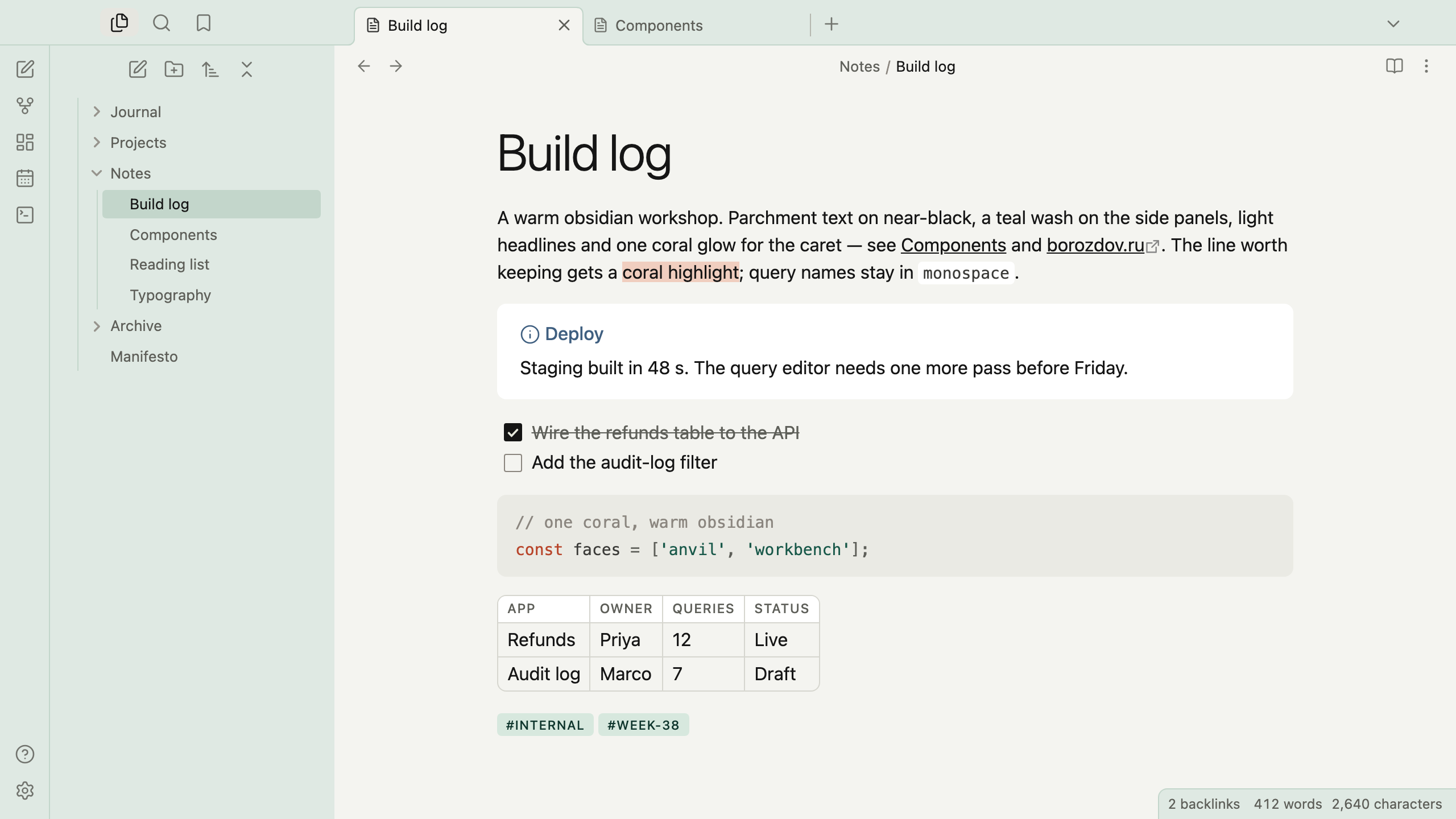Select the Build log tab
This screenshot has width=1456, height=819.
469,26
